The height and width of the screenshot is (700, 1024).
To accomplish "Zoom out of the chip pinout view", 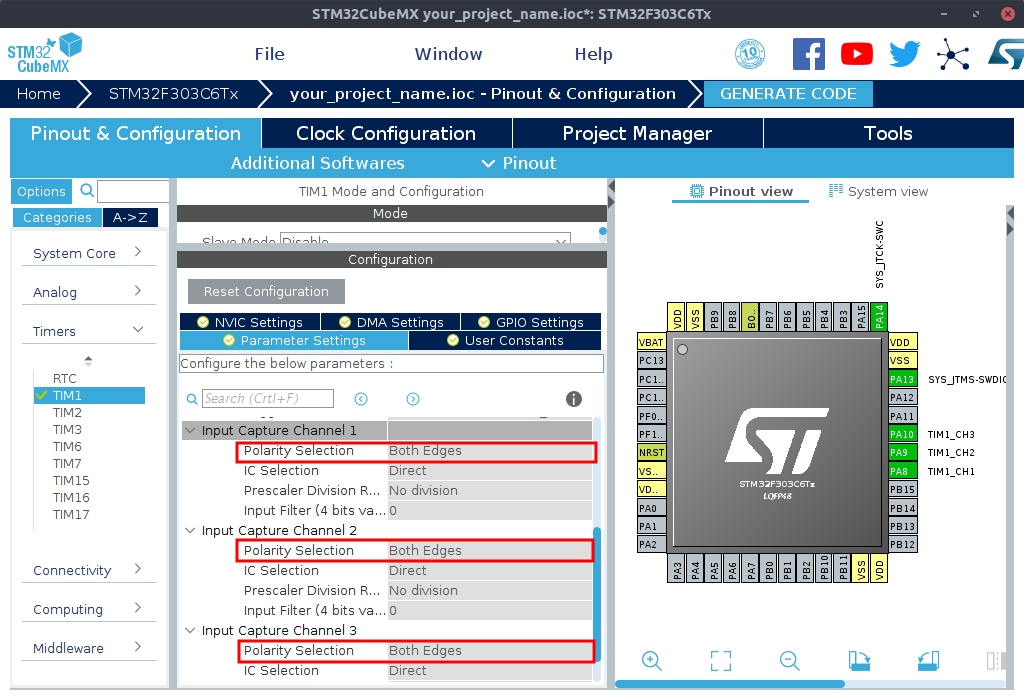I will pyautogui.click(x=789, y=660).
